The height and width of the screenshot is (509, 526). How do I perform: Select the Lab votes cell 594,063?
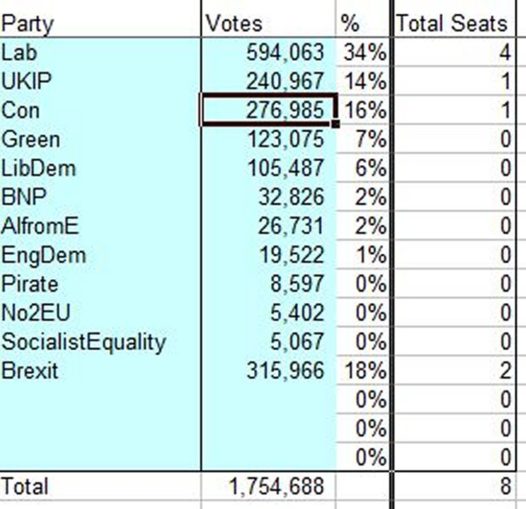pyautogui.click(x=268, y=52)
